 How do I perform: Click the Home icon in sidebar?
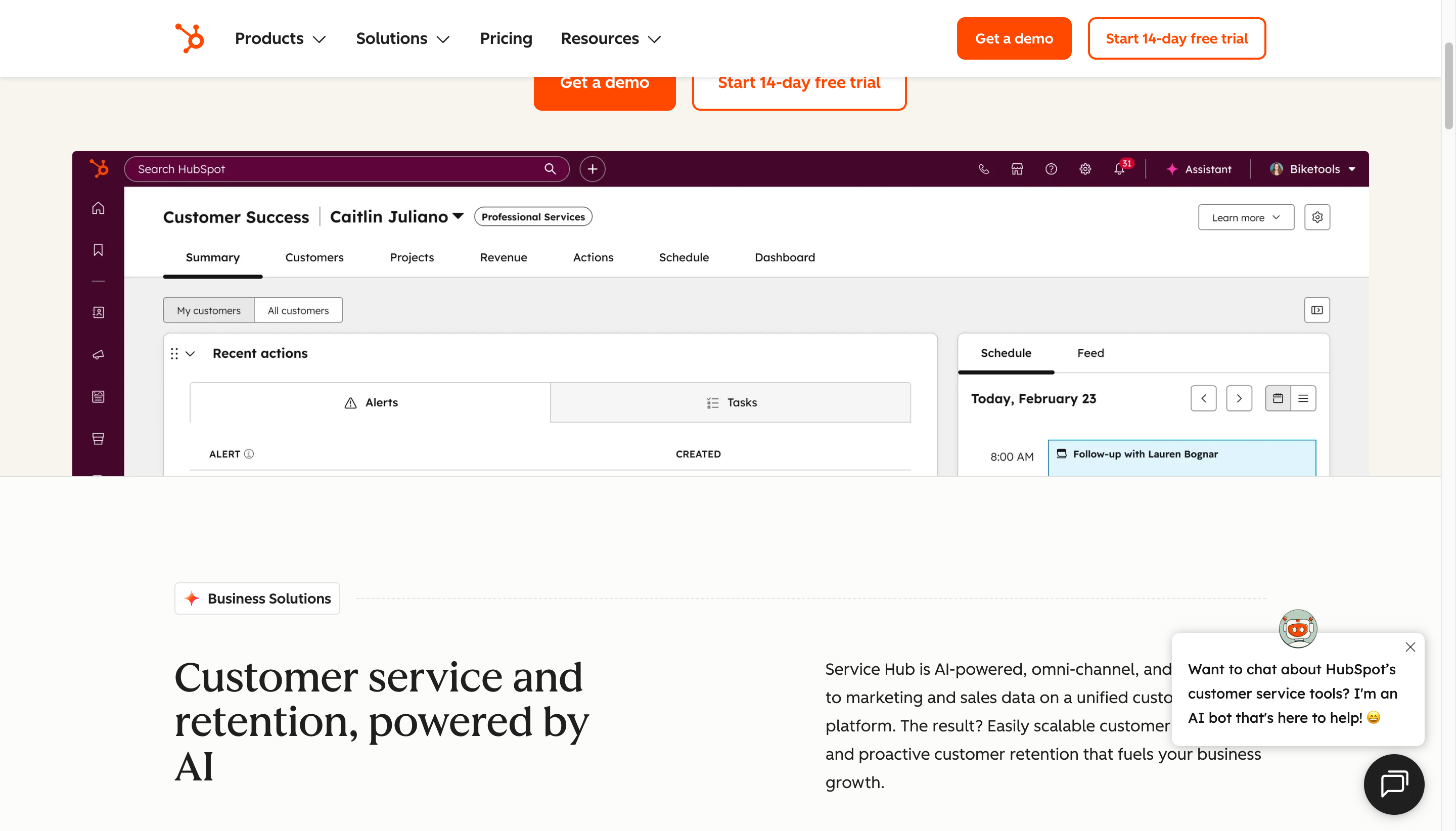(98, 208)
